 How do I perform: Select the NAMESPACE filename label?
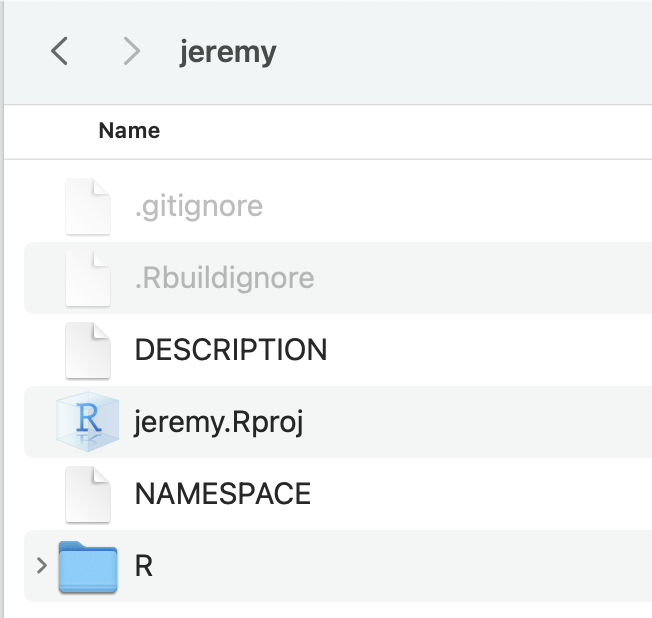click(222, 494)
